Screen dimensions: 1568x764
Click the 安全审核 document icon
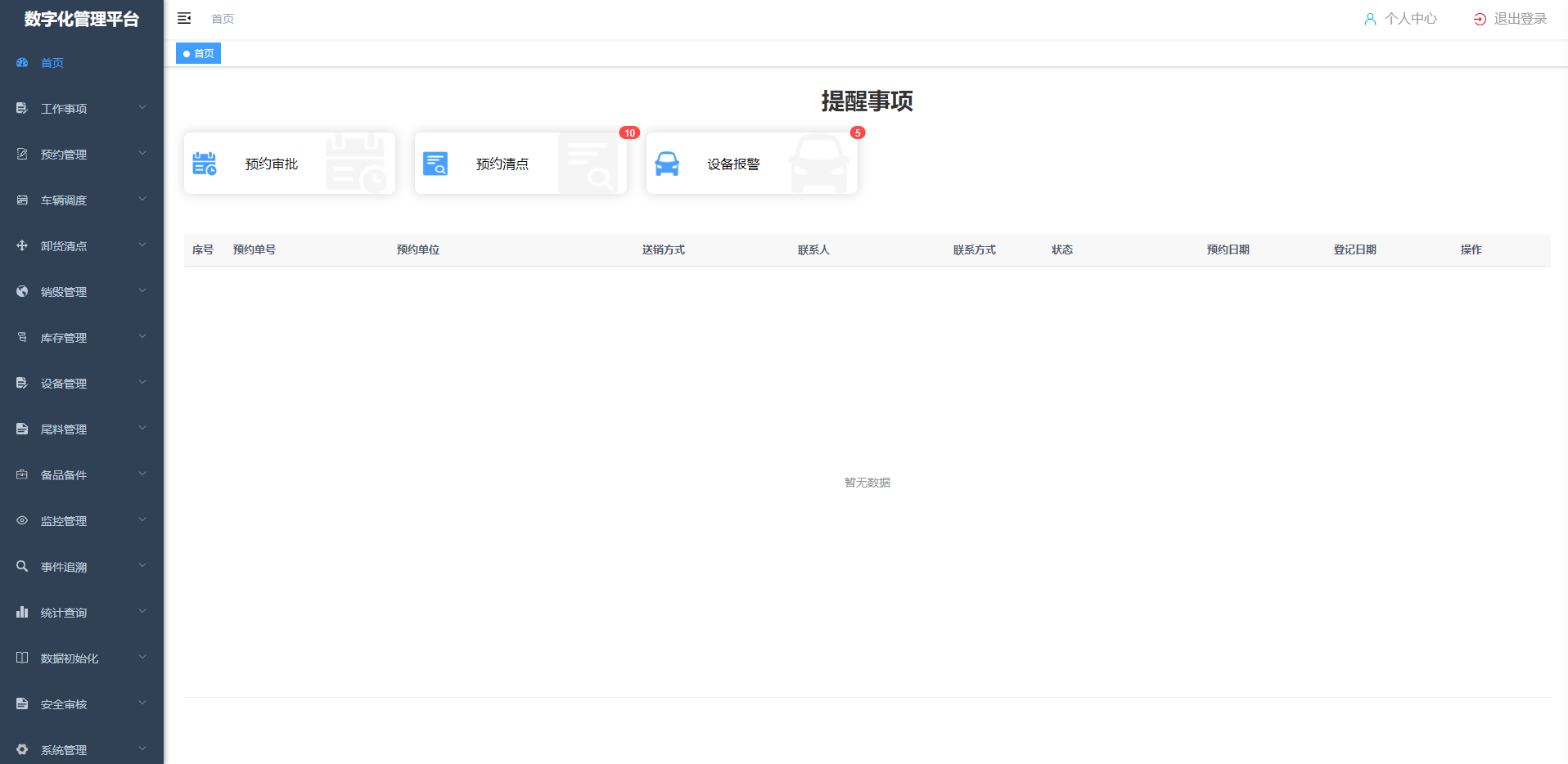pyautogui.click(x=22, y=703)
